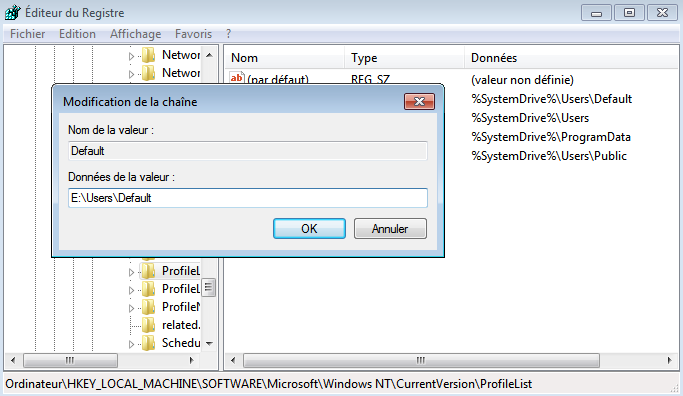
Task: Expand the second ProfileL tree node
Action: coord(131,290)
